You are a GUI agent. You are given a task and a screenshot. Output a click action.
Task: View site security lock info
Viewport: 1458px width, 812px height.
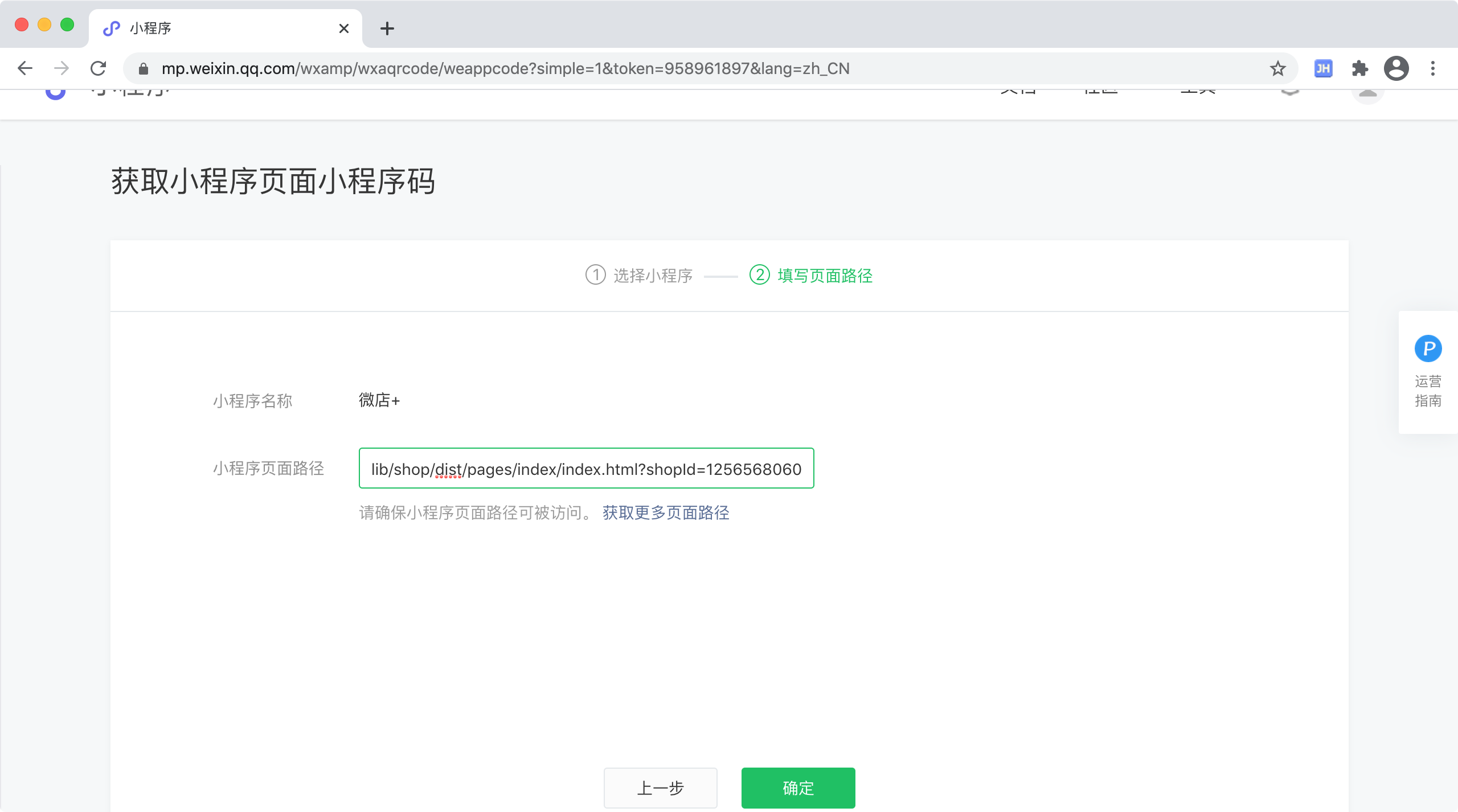tap(144, 68)
